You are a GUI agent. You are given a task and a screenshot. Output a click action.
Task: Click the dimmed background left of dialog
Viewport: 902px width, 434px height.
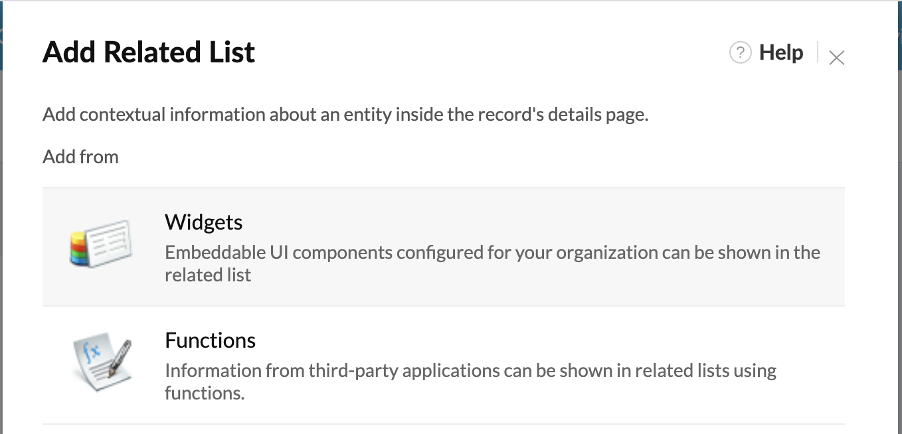tap(1, 230)
